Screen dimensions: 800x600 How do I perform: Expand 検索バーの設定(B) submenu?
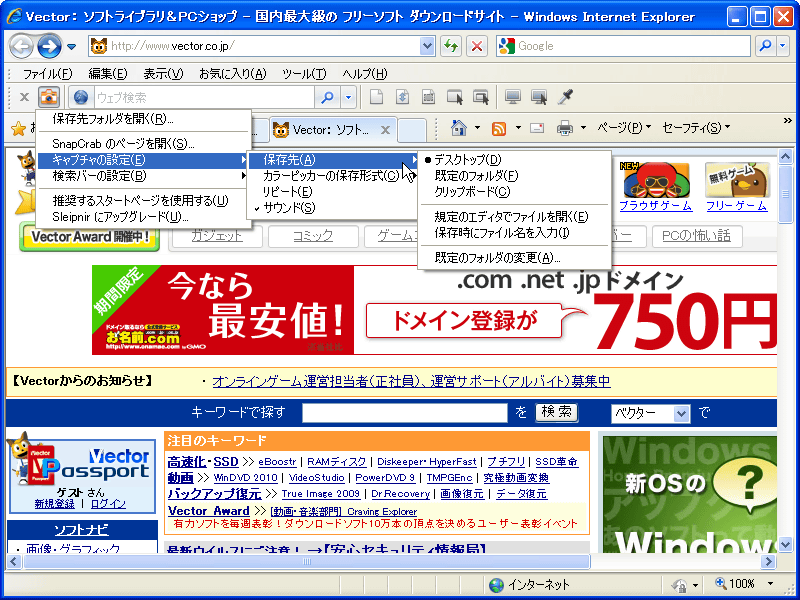143,176
